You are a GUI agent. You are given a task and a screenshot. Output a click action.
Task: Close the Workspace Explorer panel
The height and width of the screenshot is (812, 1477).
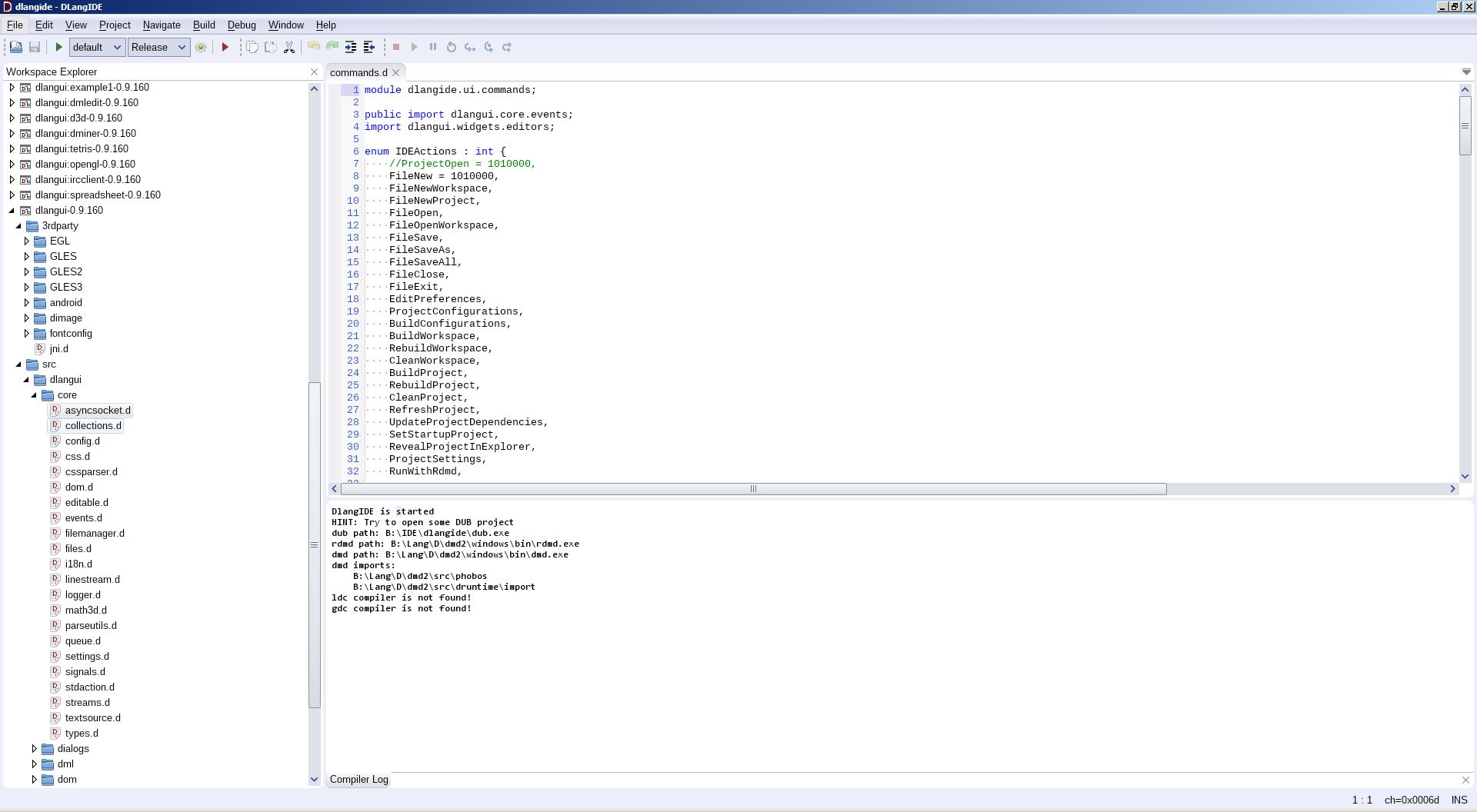(314, 72)
